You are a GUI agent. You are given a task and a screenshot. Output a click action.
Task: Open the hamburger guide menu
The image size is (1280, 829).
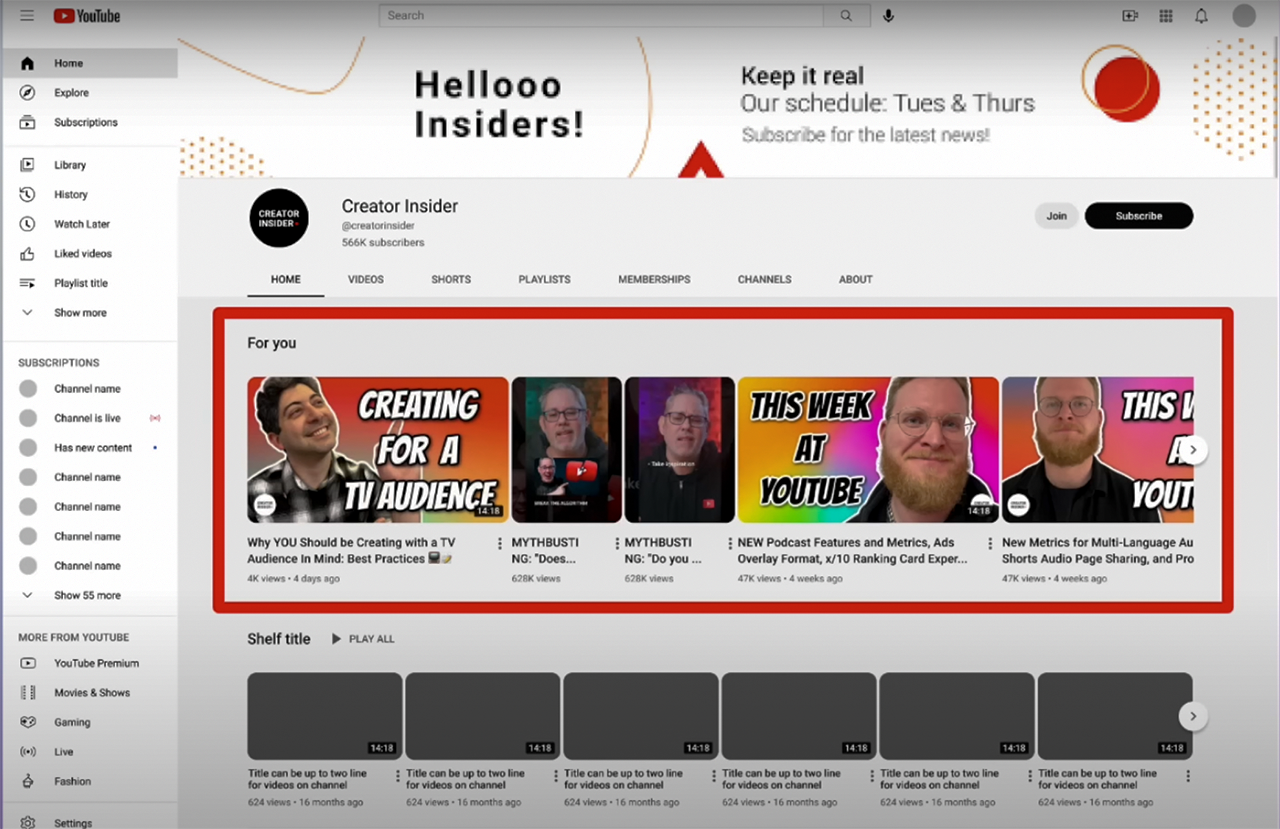[x=27, y=16]
